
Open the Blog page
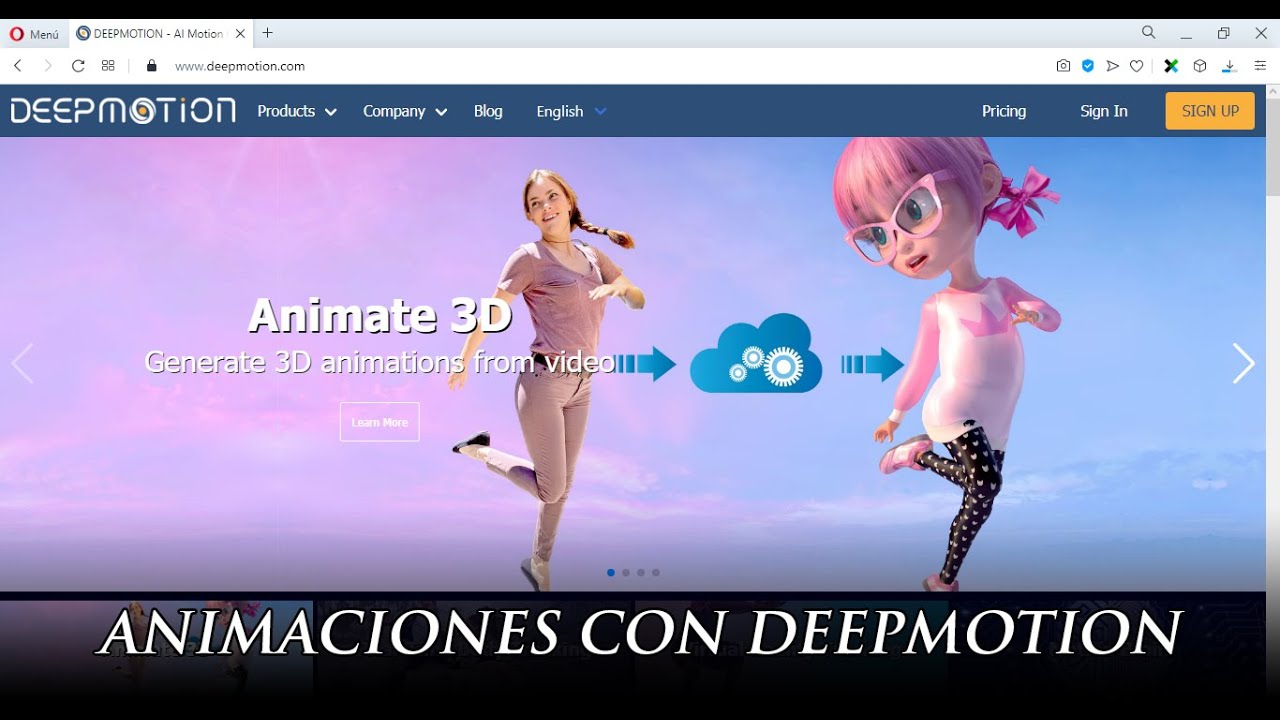tap(488, 111)
